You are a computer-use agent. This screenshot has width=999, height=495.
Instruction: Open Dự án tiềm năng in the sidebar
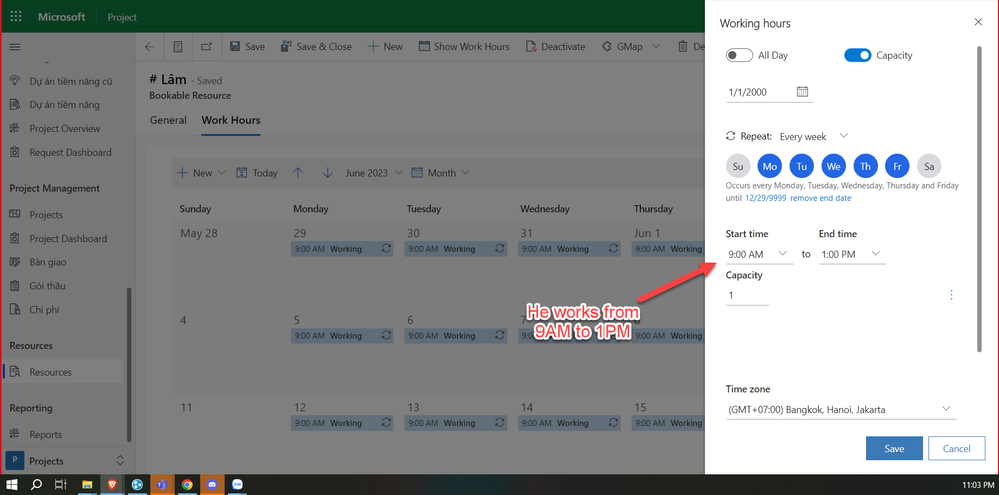62,104
